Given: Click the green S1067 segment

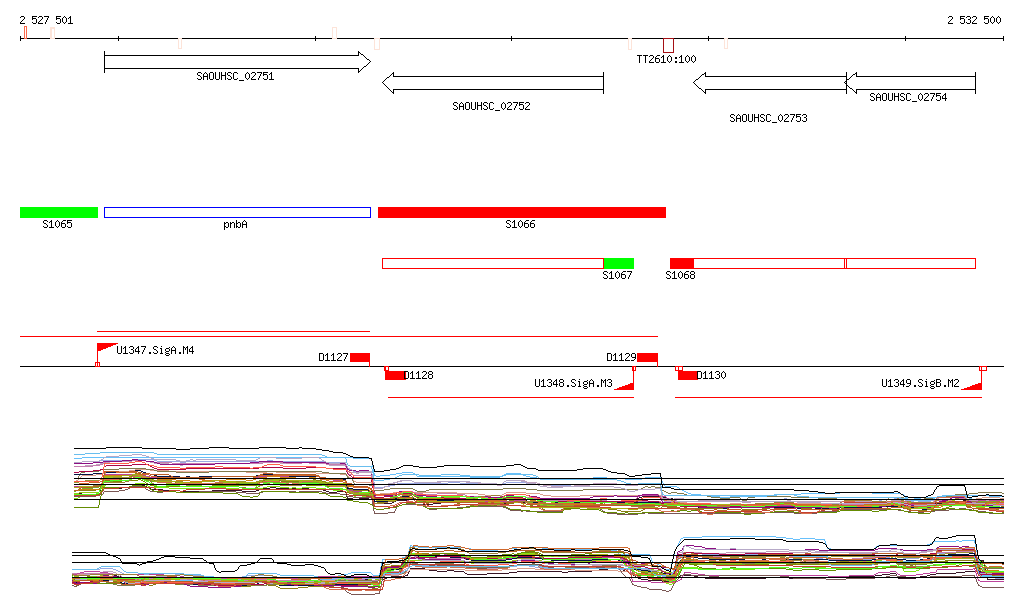Looking at the screenshot, I should pyautogui.click(x=618, y=263).
